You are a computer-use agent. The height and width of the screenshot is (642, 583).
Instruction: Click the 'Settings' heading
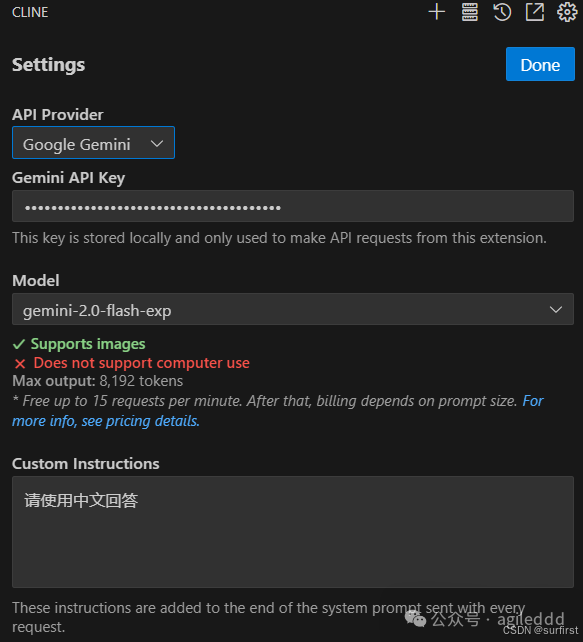pyautogui.click(x=48, y=65)
